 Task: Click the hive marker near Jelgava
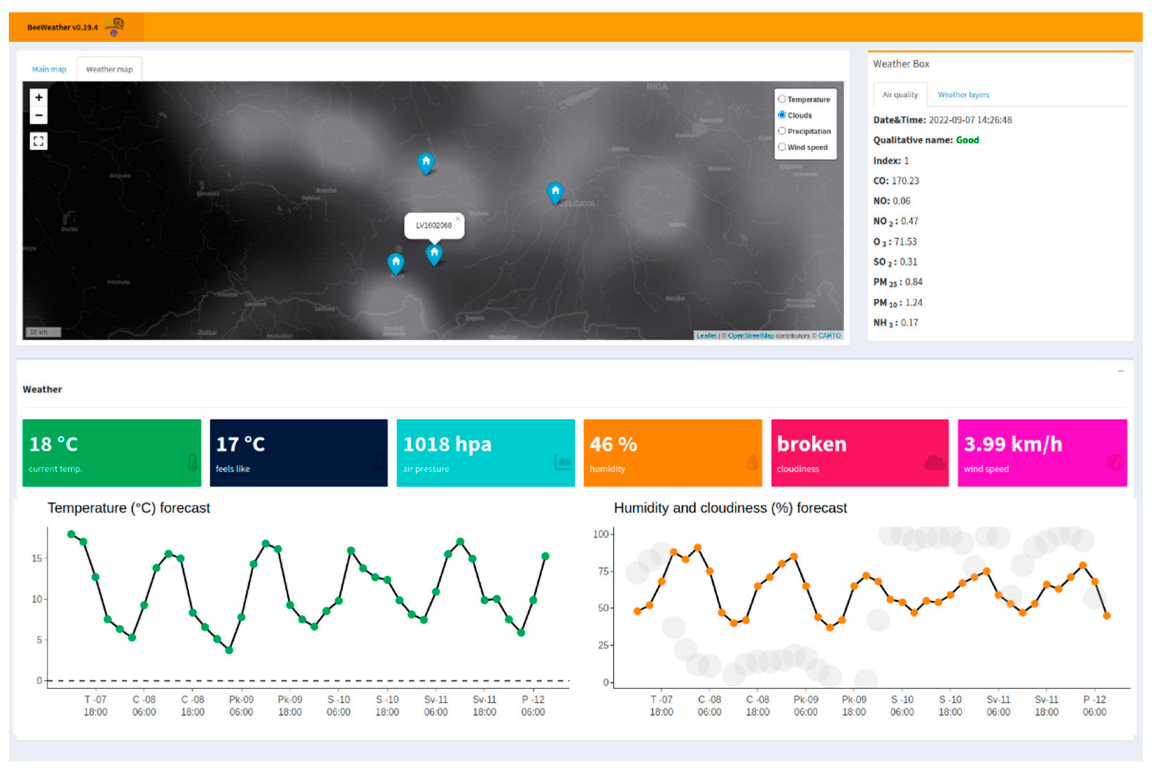coord(555,192)
